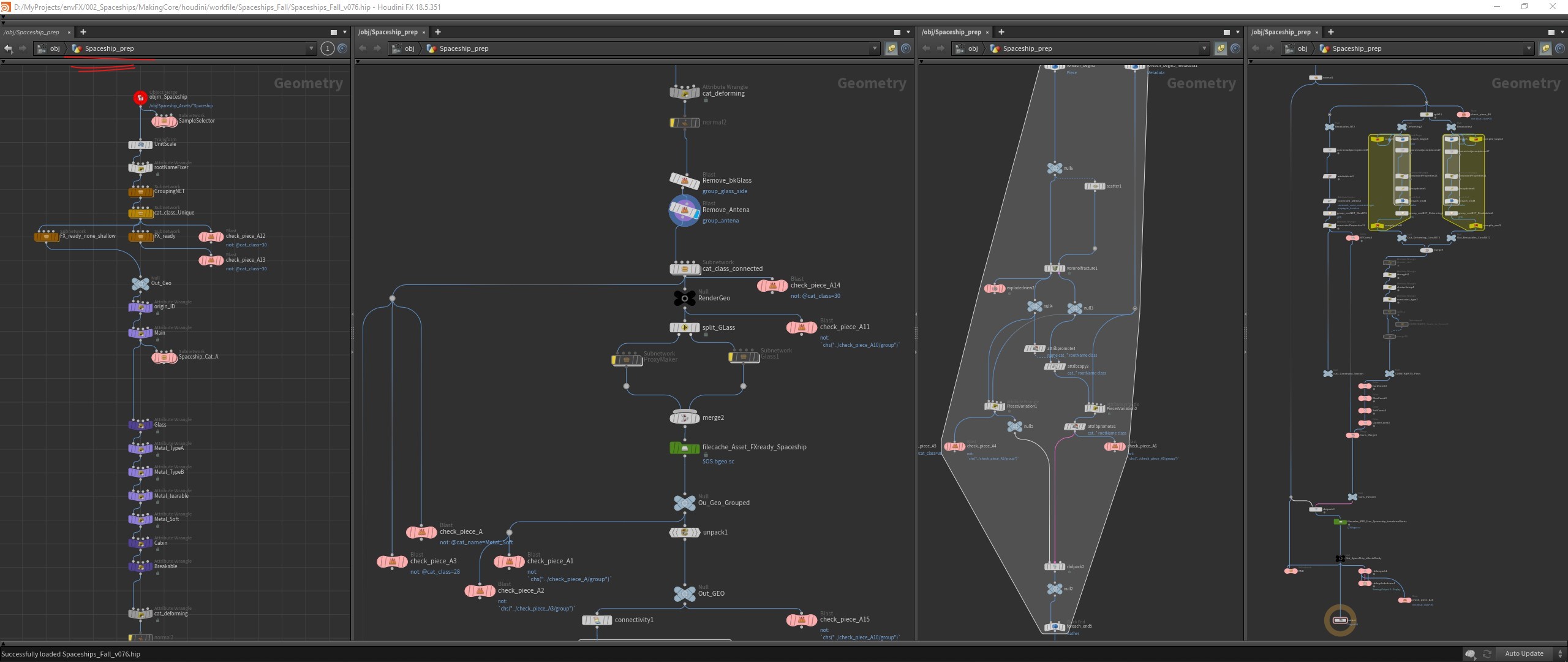Screen dimensions: 1568x662
Task: Click the filecache_Asset_FXready_Spaceship node icon
Action: click(684, 449)
